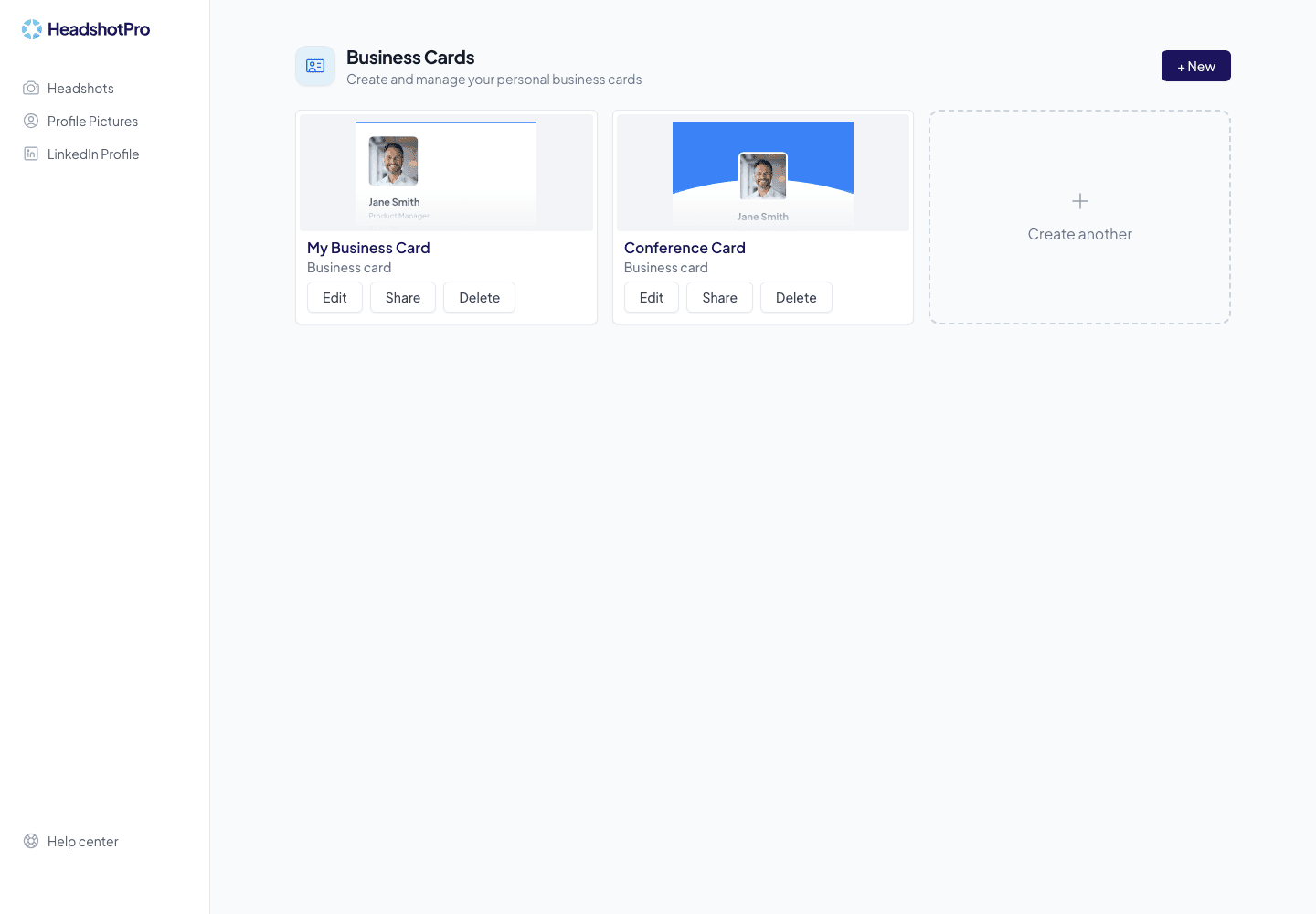Open My Business Card preview thumbnail

446,173
